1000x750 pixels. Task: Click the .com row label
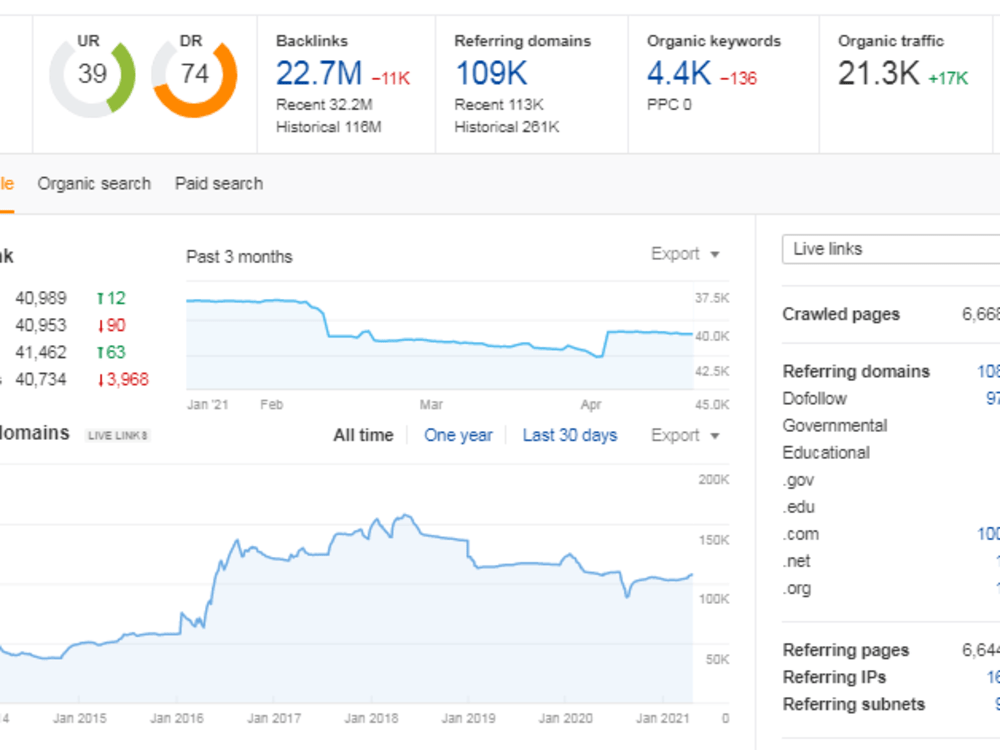[x=800, y=534]
